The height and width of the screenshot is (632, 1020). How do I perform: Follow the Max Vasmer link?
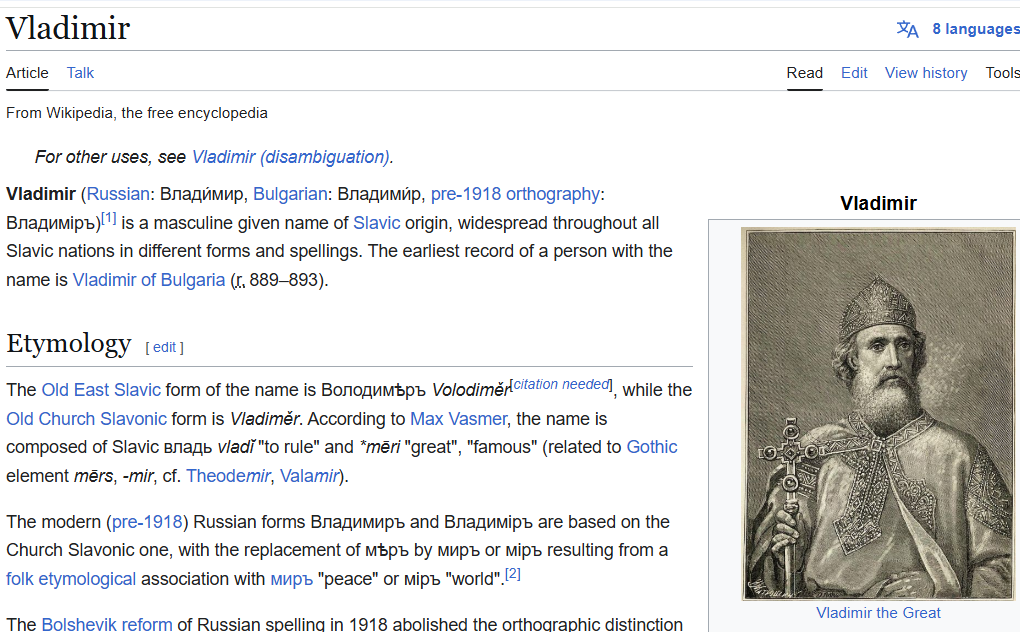click(x=458, y=419)
